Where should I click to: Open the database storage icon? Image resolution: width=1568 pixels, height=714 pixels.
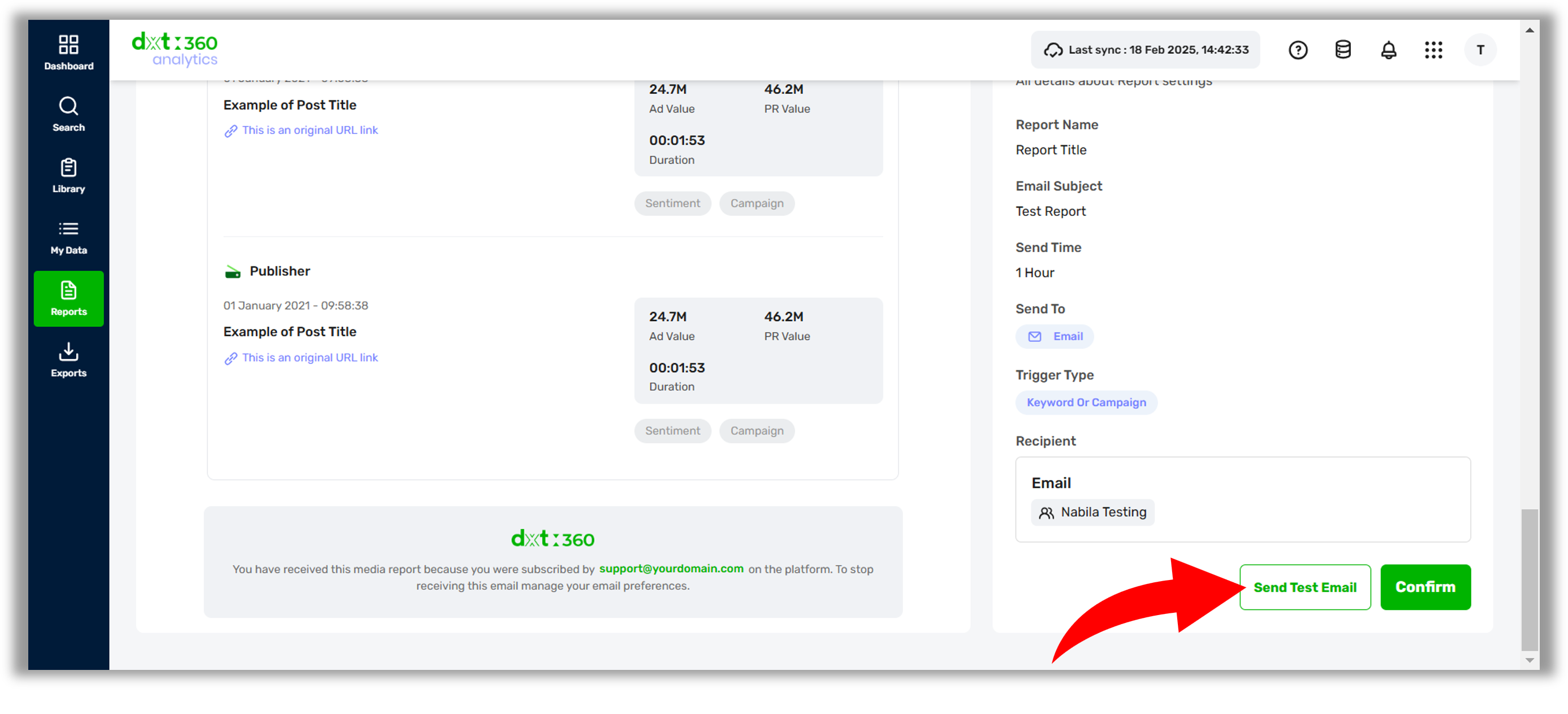pyautogui.click(x=1343, y=50)
